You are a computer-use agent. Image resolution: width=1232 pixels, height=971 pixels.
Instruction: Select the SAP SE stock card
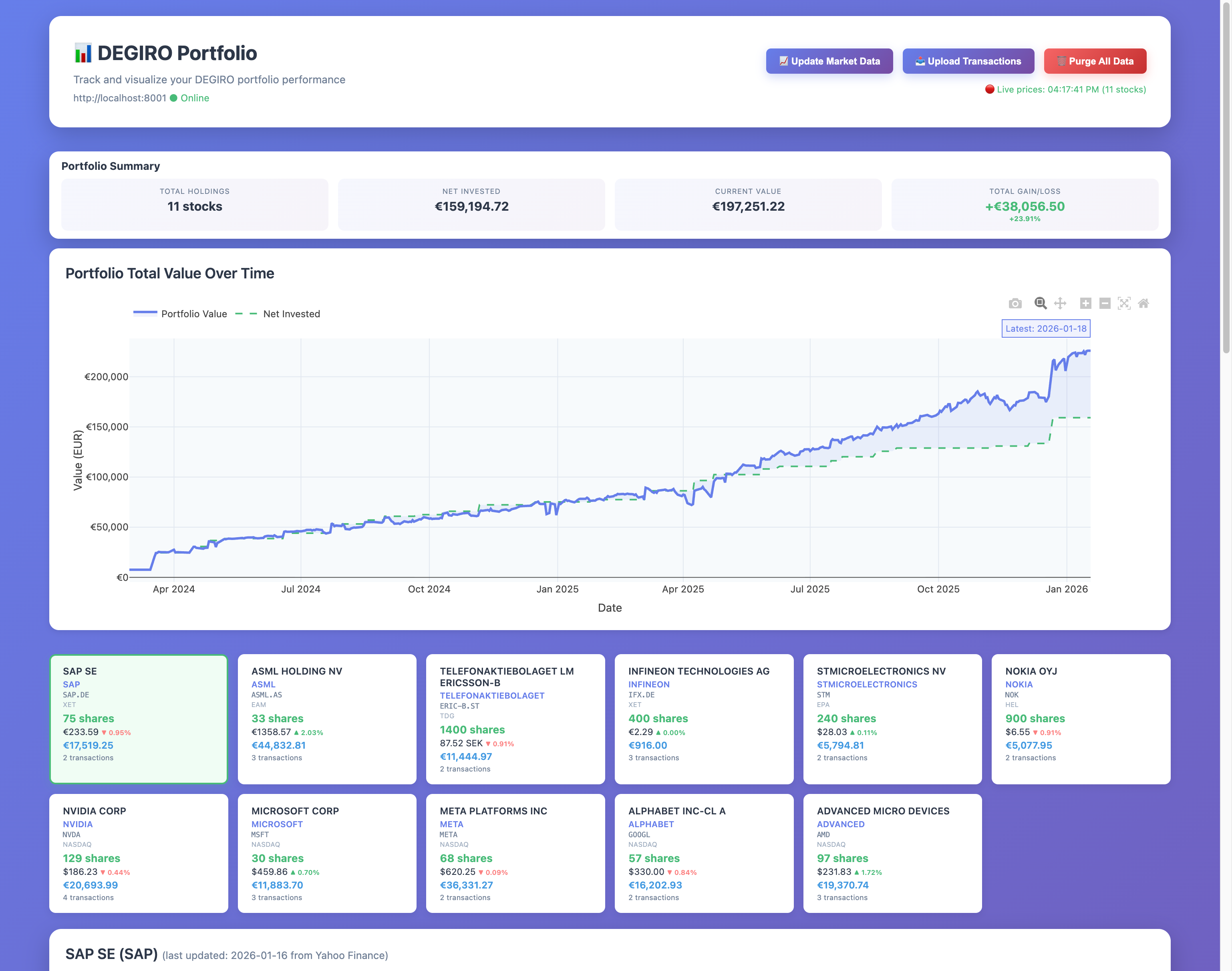point(139,719)
